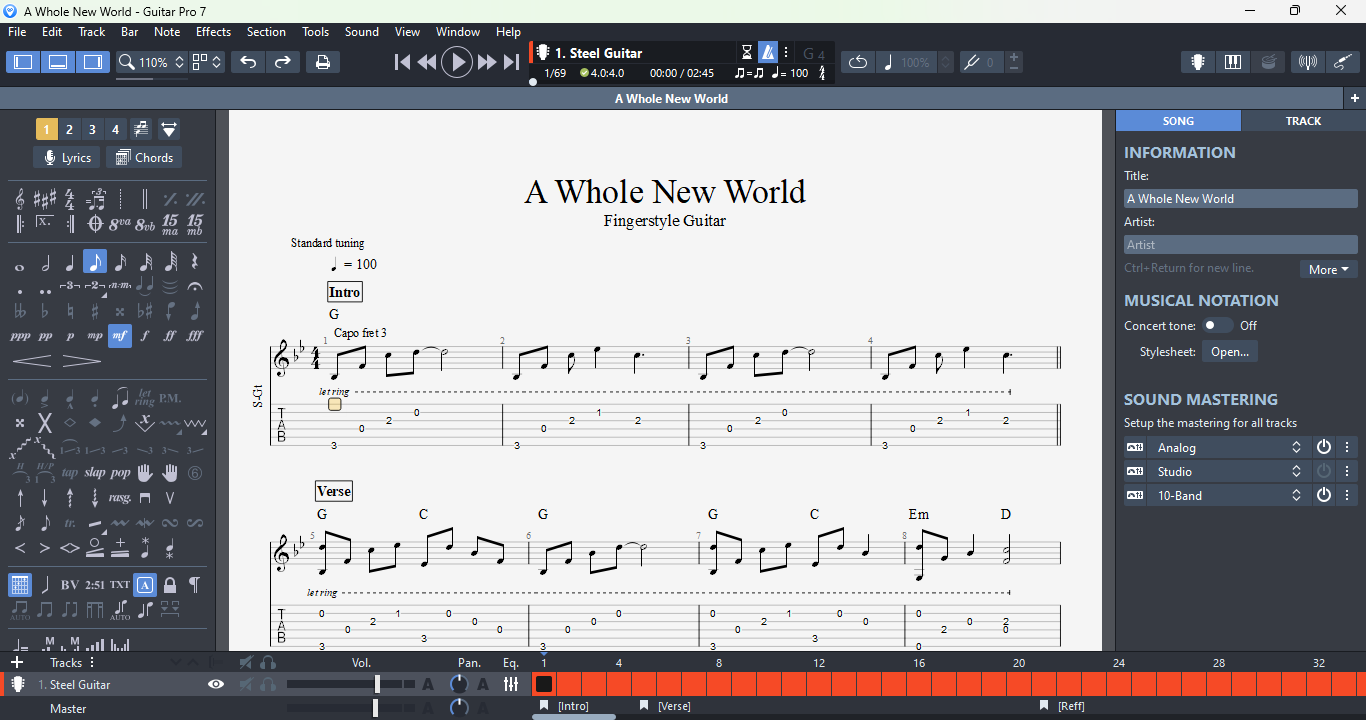The image size is (1366, 720).
Task: Open Analog mastering options menu
Action: click(x=1347, y=447)
